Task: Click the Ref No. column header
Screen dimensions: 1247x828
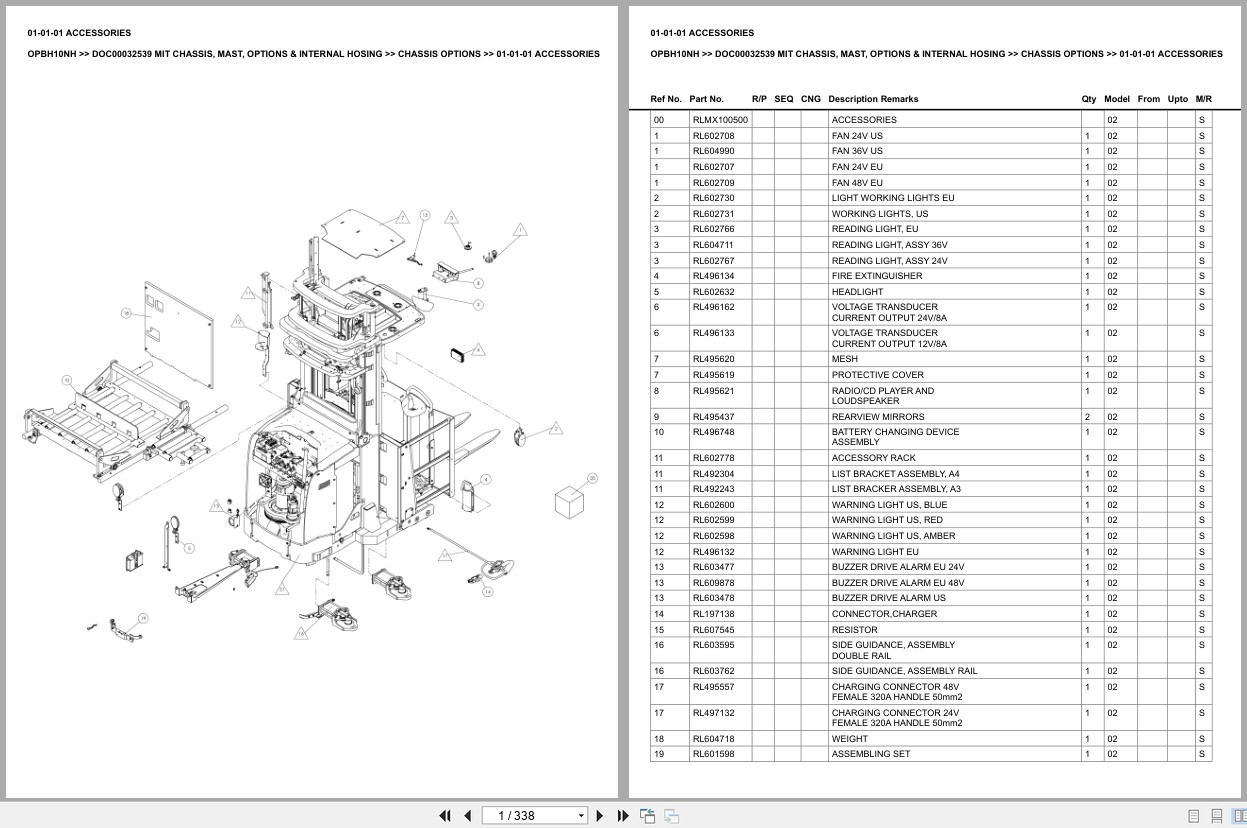Action: click(666, 99)
